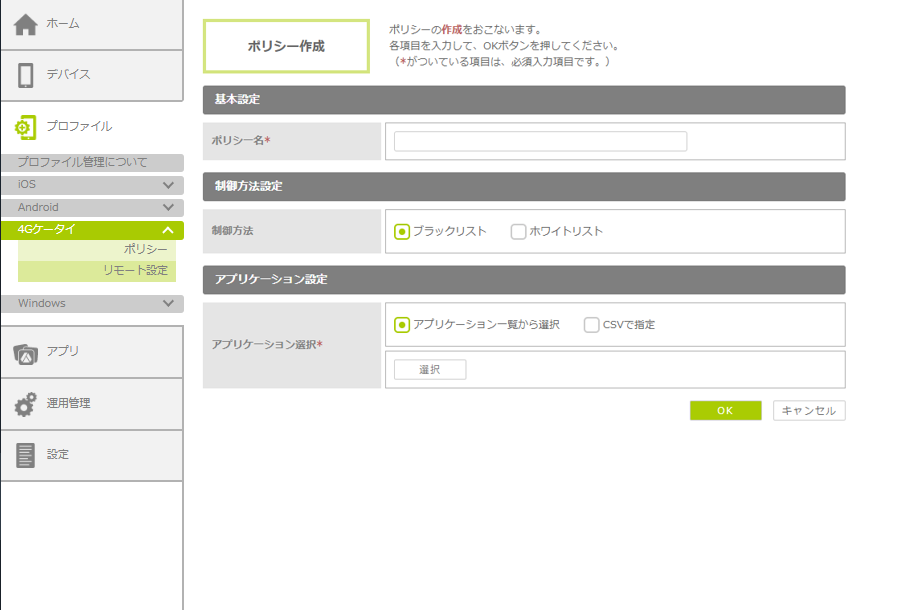Choose the CSVで指定 option
Screen dimensions: 920x610
(592, 325)
